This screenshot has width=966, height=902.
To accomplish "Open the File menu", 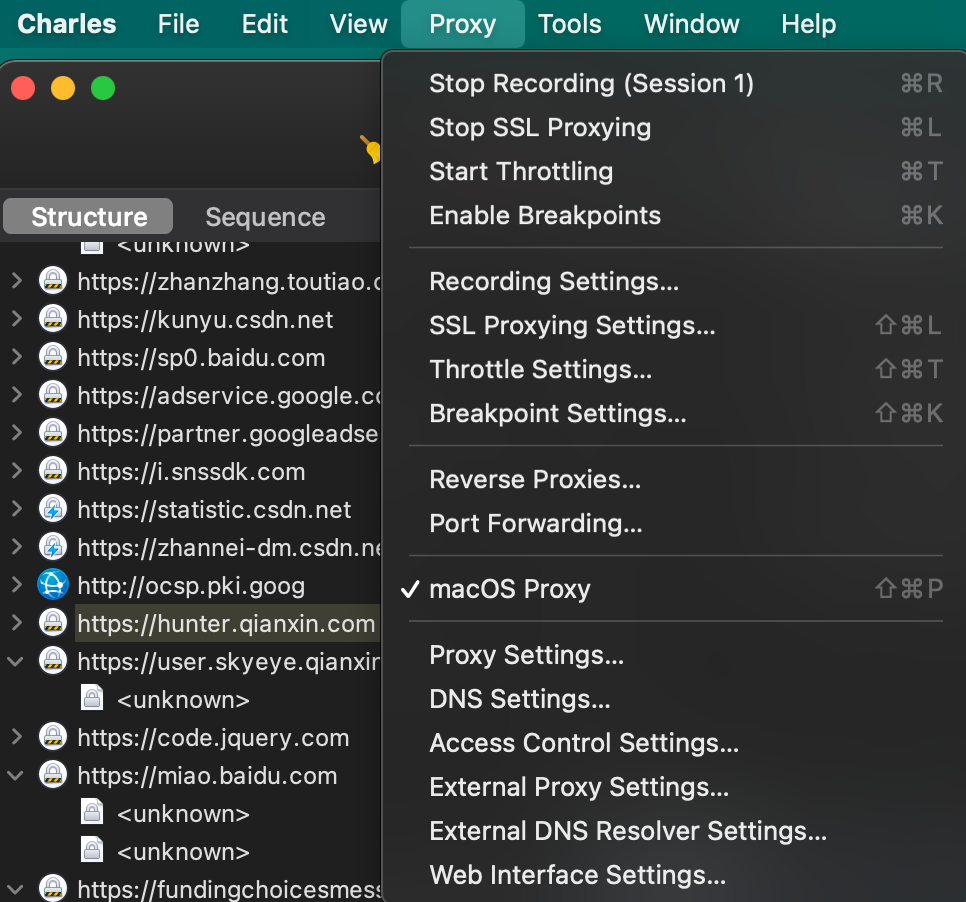I will [178, 24].
